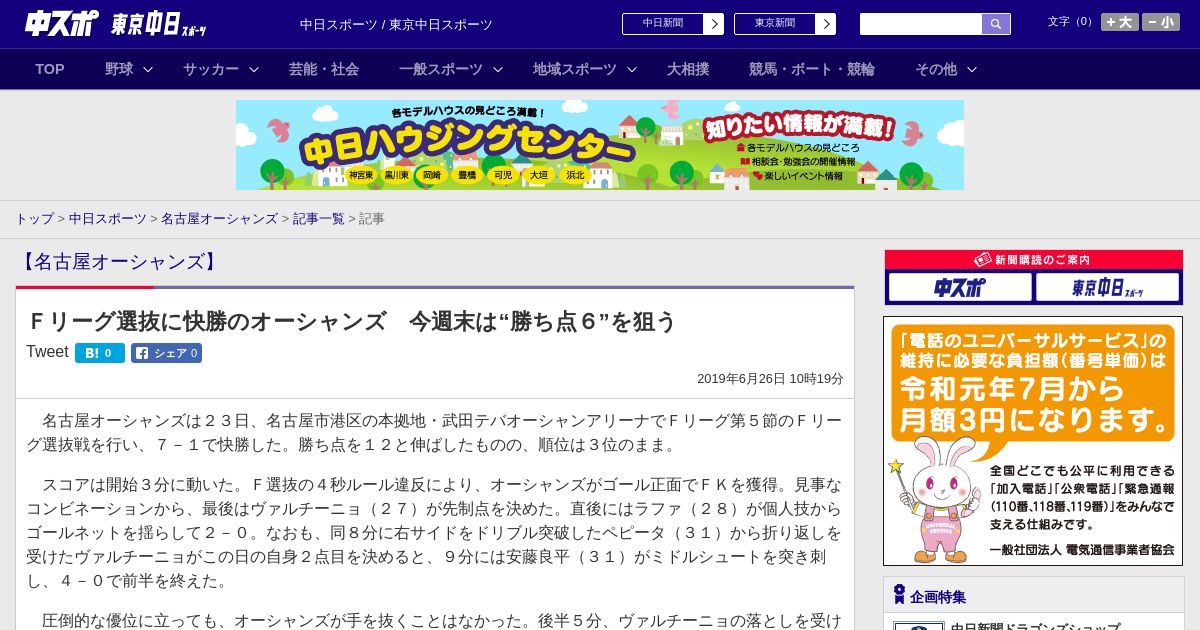Click inside the search input field

click(x=921, y=24)
